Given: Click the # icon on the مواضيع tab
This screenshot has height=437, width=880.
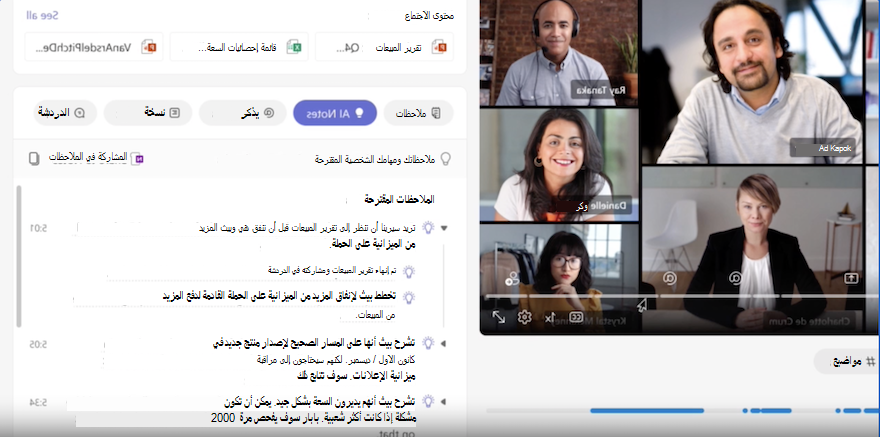Looking at the screenshot, I should tap(871, 362).
